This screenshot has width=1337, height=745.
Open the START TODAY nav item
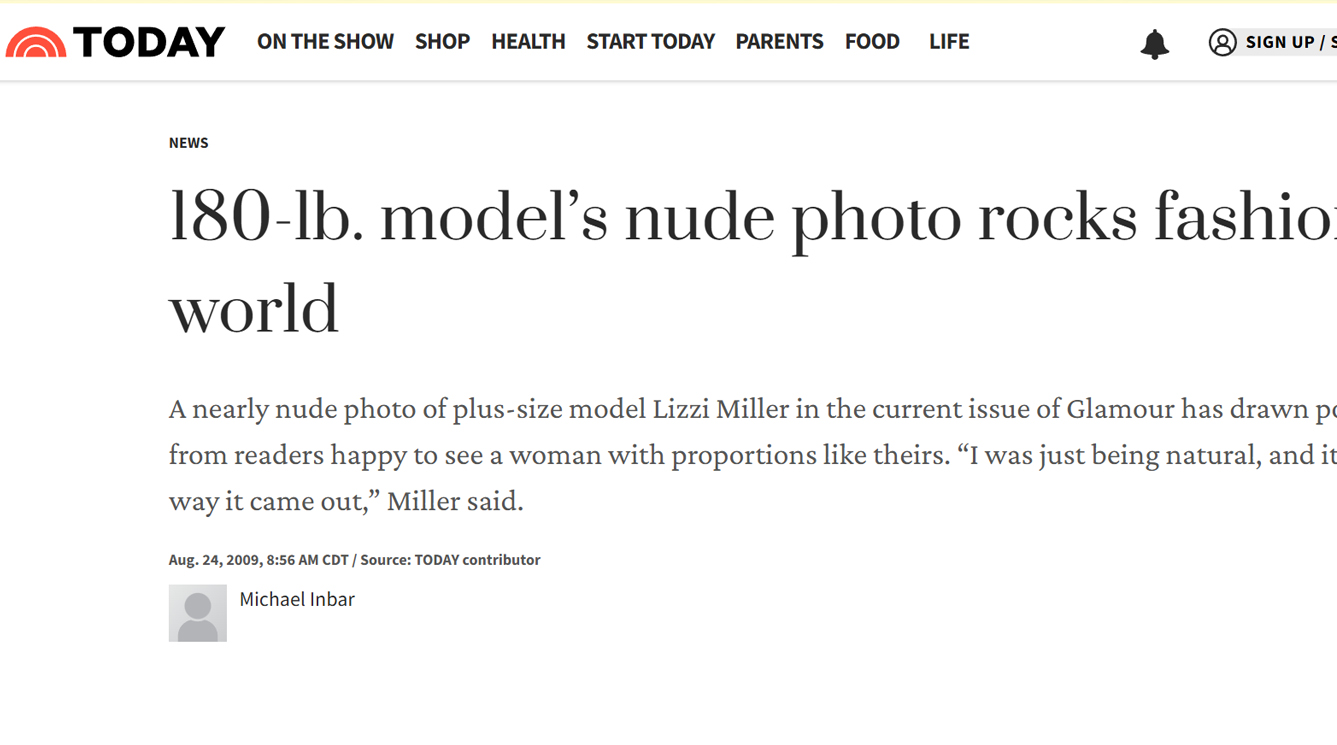pos(650,42)
